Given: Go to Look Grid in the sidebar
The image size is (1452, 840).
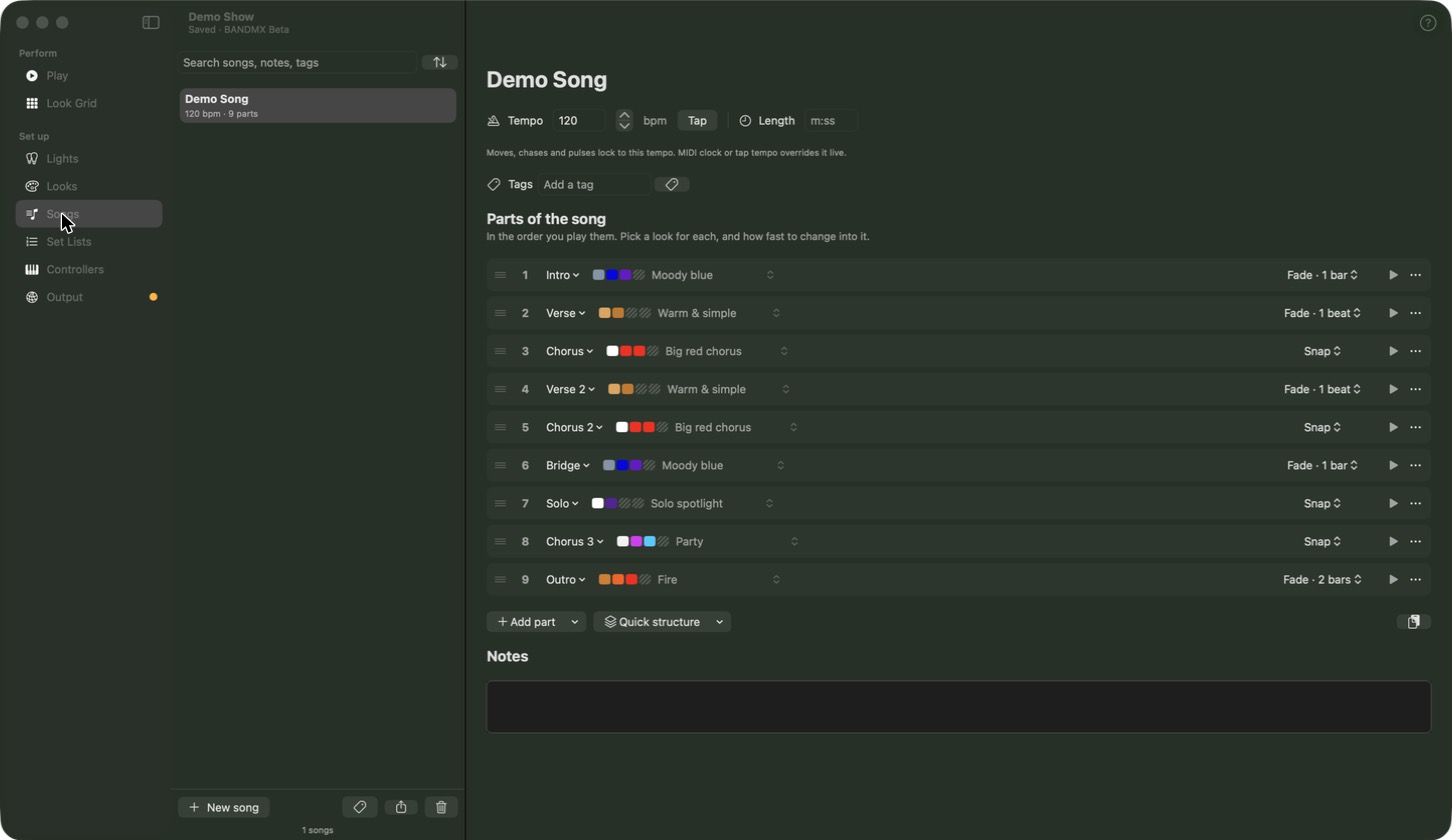Looking at the screenshot, I should (x=89, y=103).
